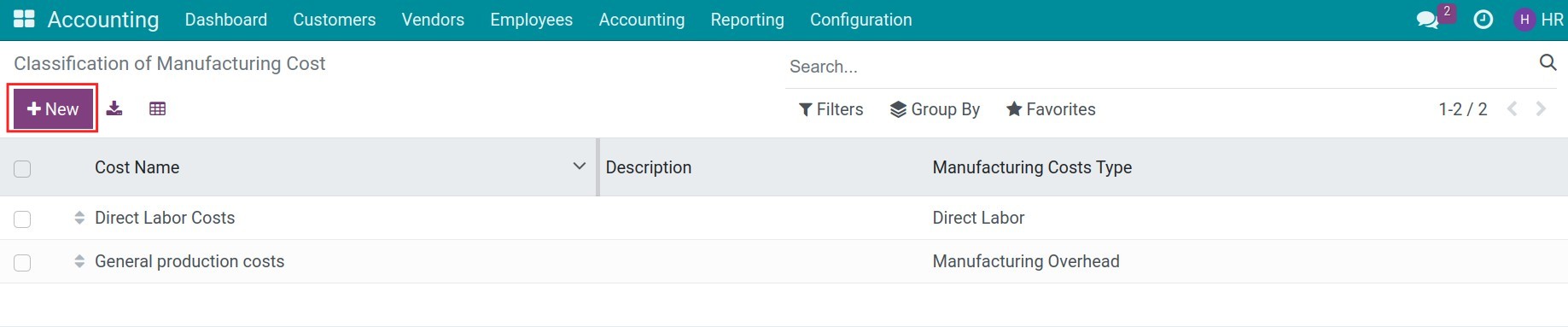Open the Employees menu
Image resolution: width=1568 pixels, height=327 pixels.
[532, 20]
